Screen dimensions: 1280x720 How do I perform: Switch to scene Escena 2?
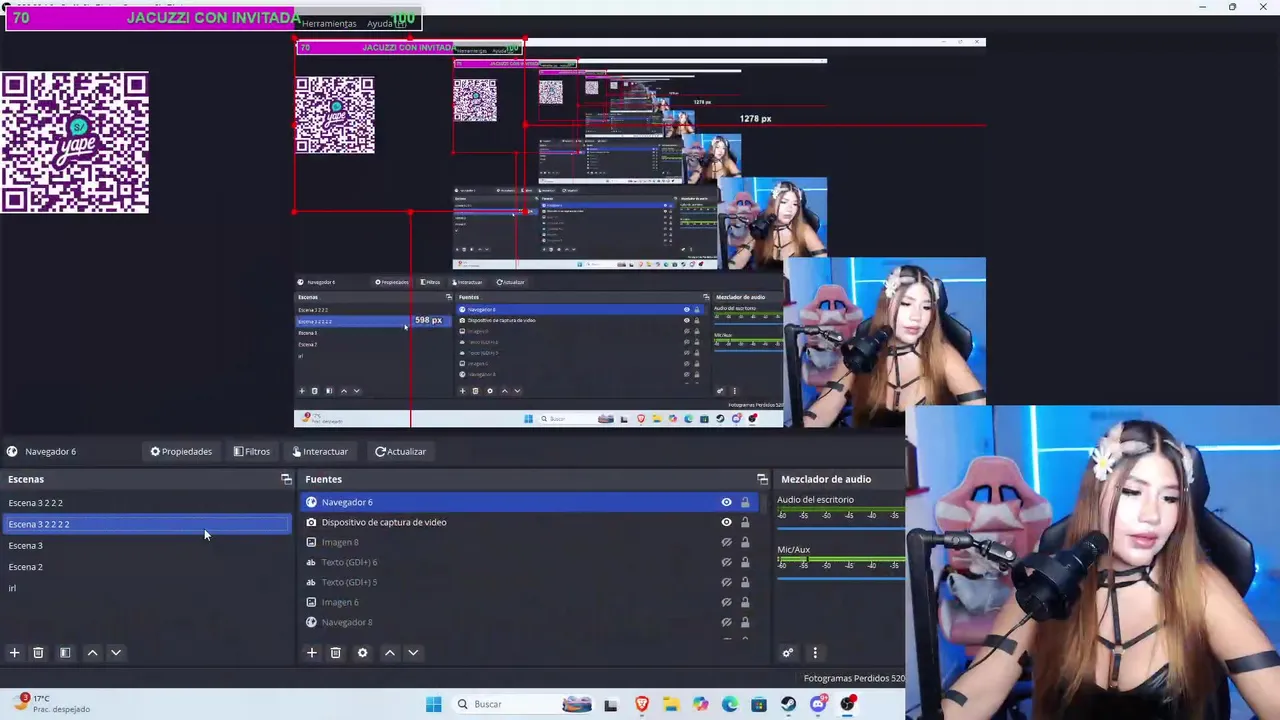tap(148, 567)
